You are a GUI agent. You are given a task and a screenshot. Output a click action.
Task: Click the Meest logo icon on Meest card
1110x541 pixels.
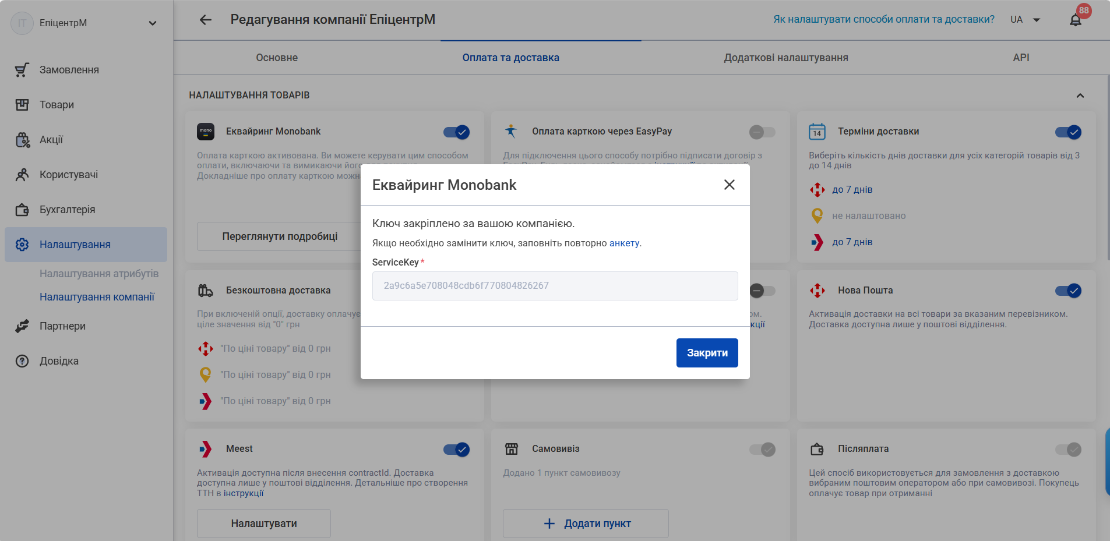[x=205, y=449]
